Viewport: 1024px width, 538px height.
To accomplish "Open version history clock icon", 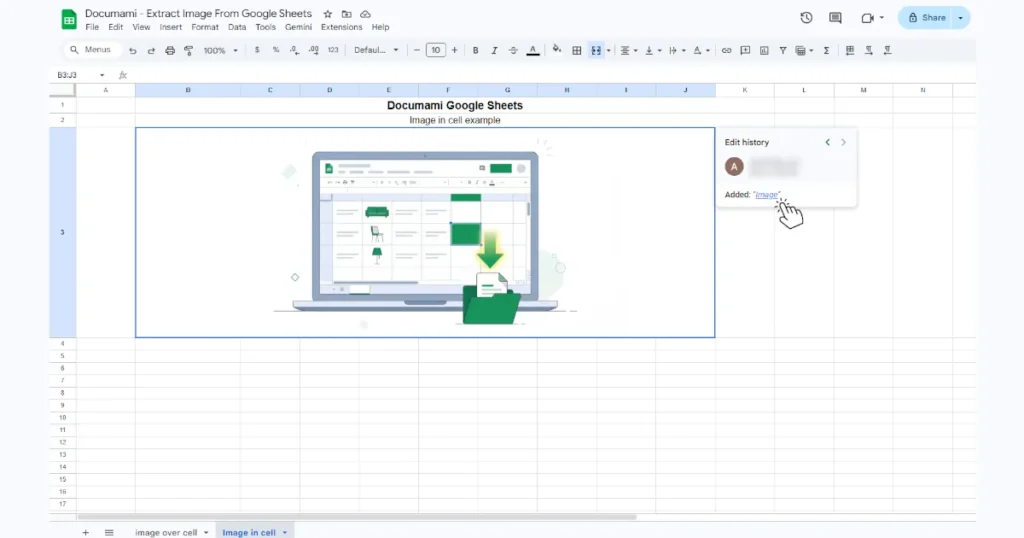I will (x=806, y=18).
